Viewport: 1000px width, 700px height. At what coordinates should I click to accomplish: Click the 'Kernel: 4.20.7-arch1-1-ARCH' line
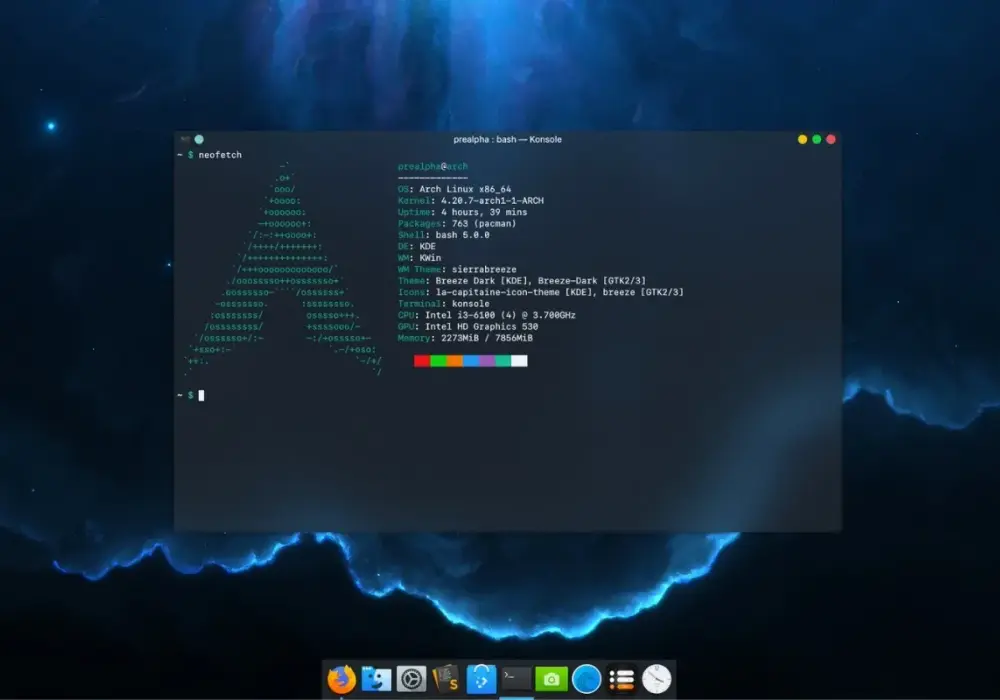[471, 201]
